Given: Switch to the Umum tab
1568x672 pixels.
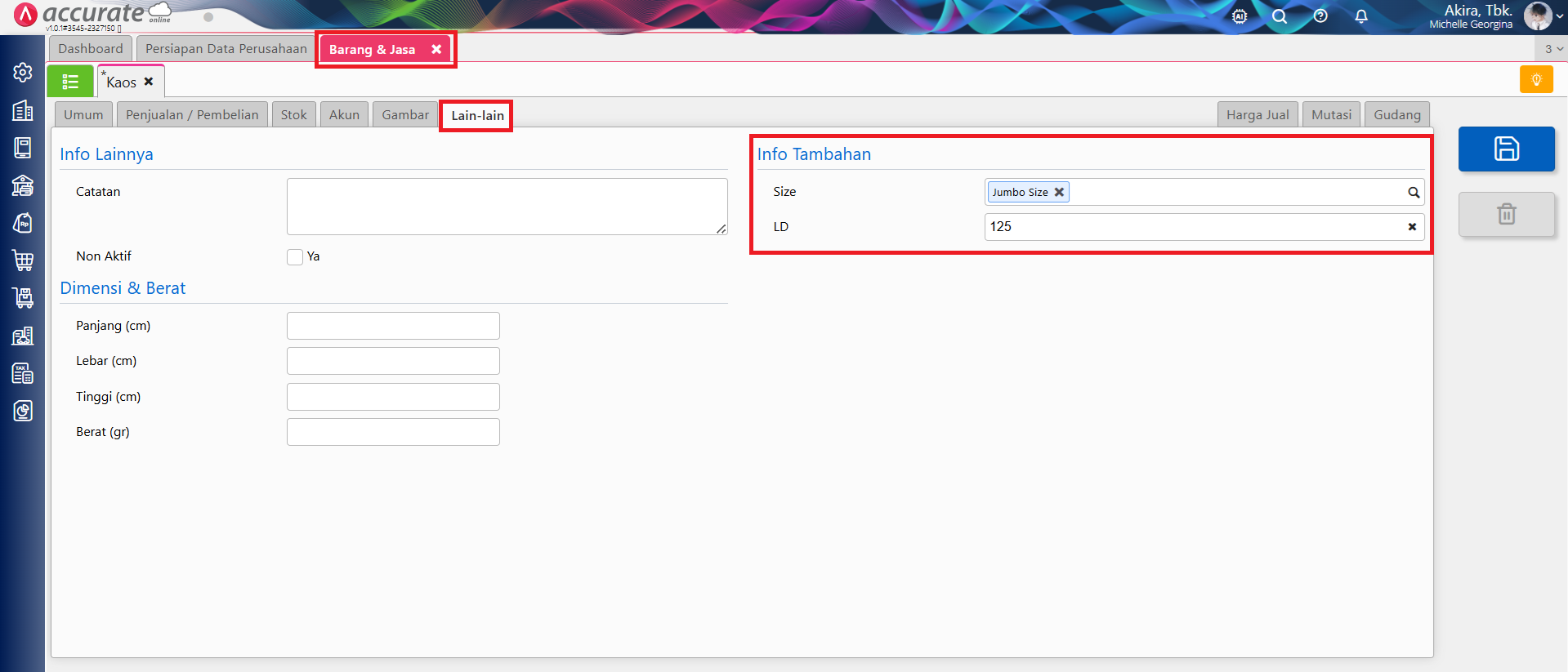Looking at the screenshot, I should 83,115.
